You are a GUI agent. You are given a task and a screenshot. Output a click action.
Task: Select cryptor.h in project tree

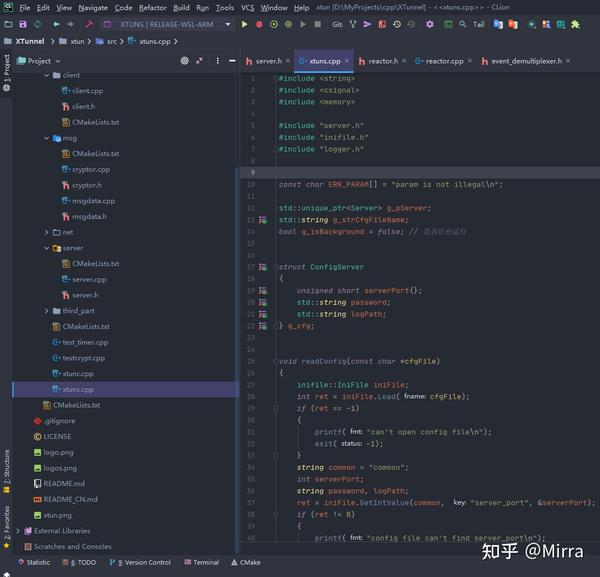[87, 185]
